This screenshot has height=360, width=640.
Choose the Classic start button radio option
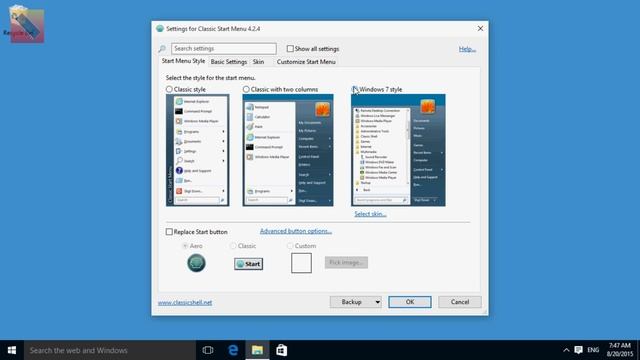point(233,246)
